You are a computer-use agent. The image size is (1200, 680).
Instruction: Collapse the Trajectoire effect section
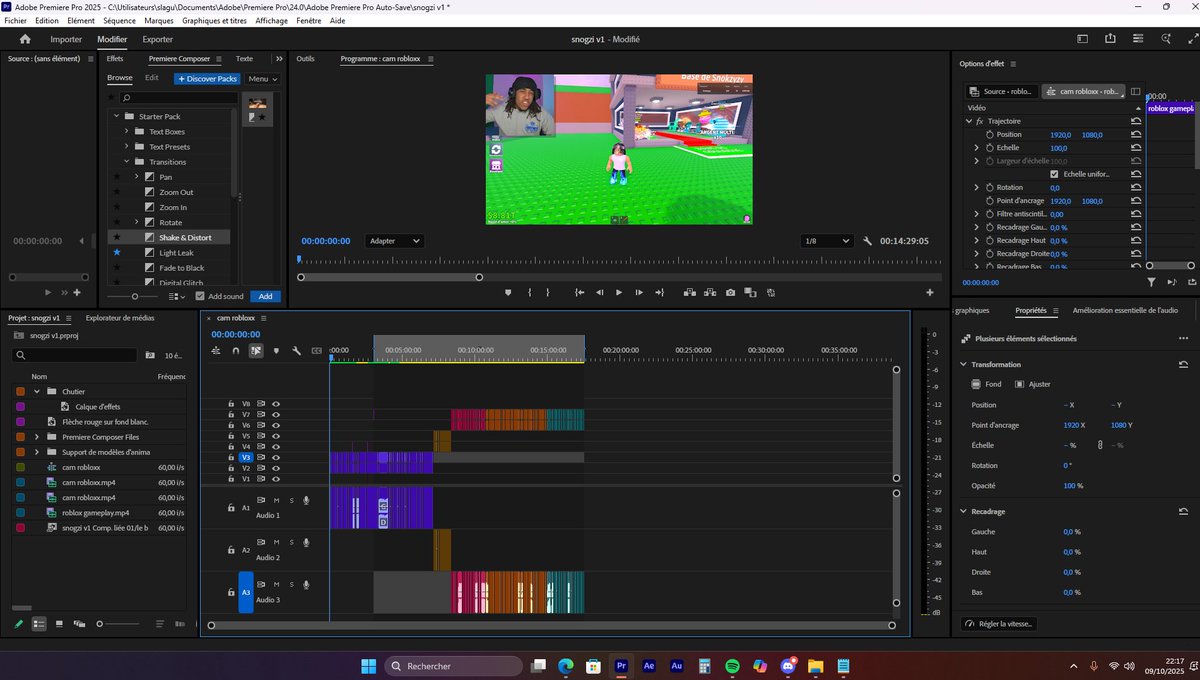click(x=969, y=121)
